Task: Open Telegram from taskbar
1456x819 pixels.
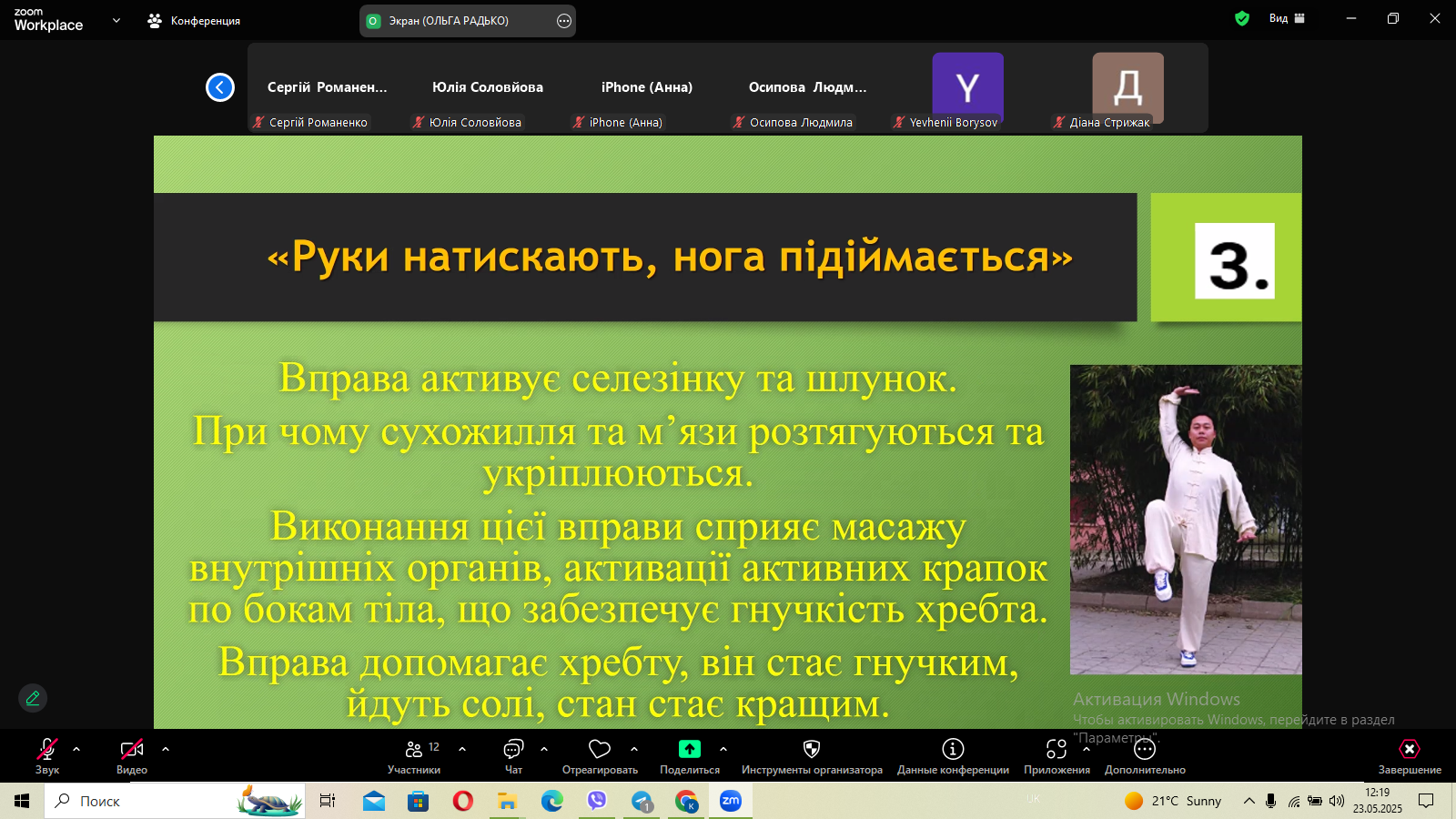Action: [642, 801]
